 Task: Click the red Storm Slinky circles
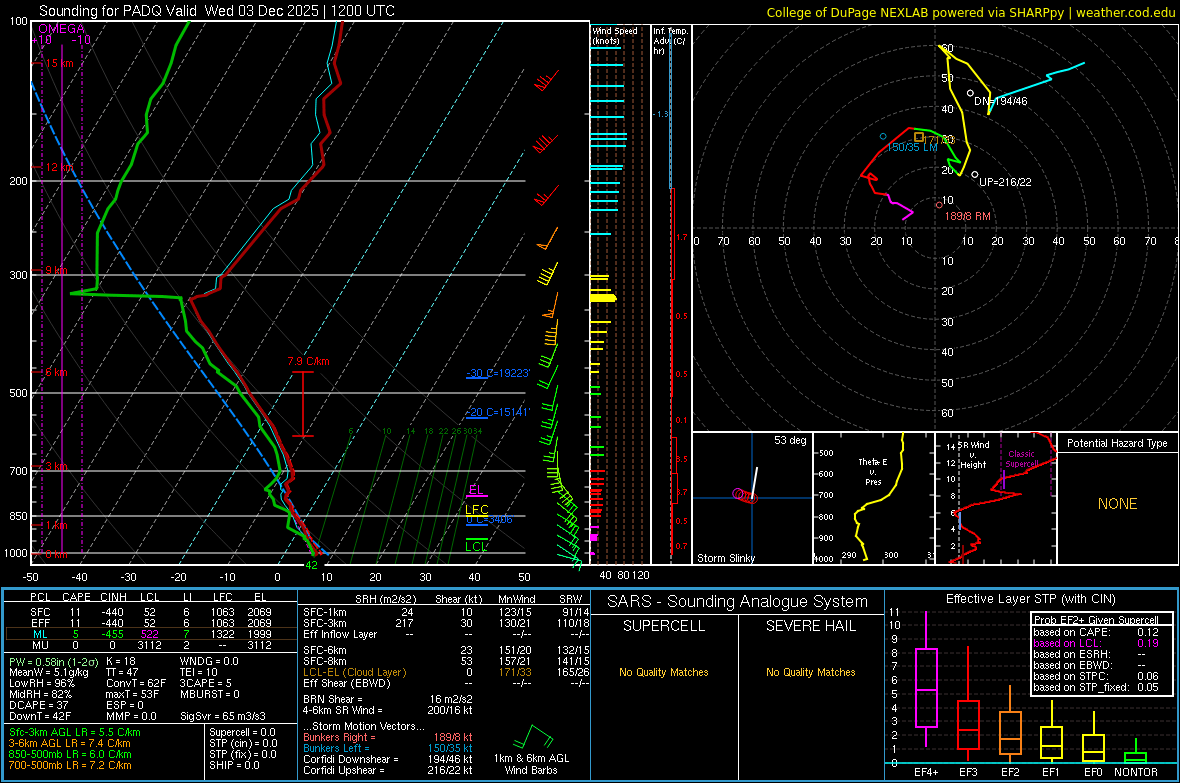pyautogui.click(x=745, y=495)
